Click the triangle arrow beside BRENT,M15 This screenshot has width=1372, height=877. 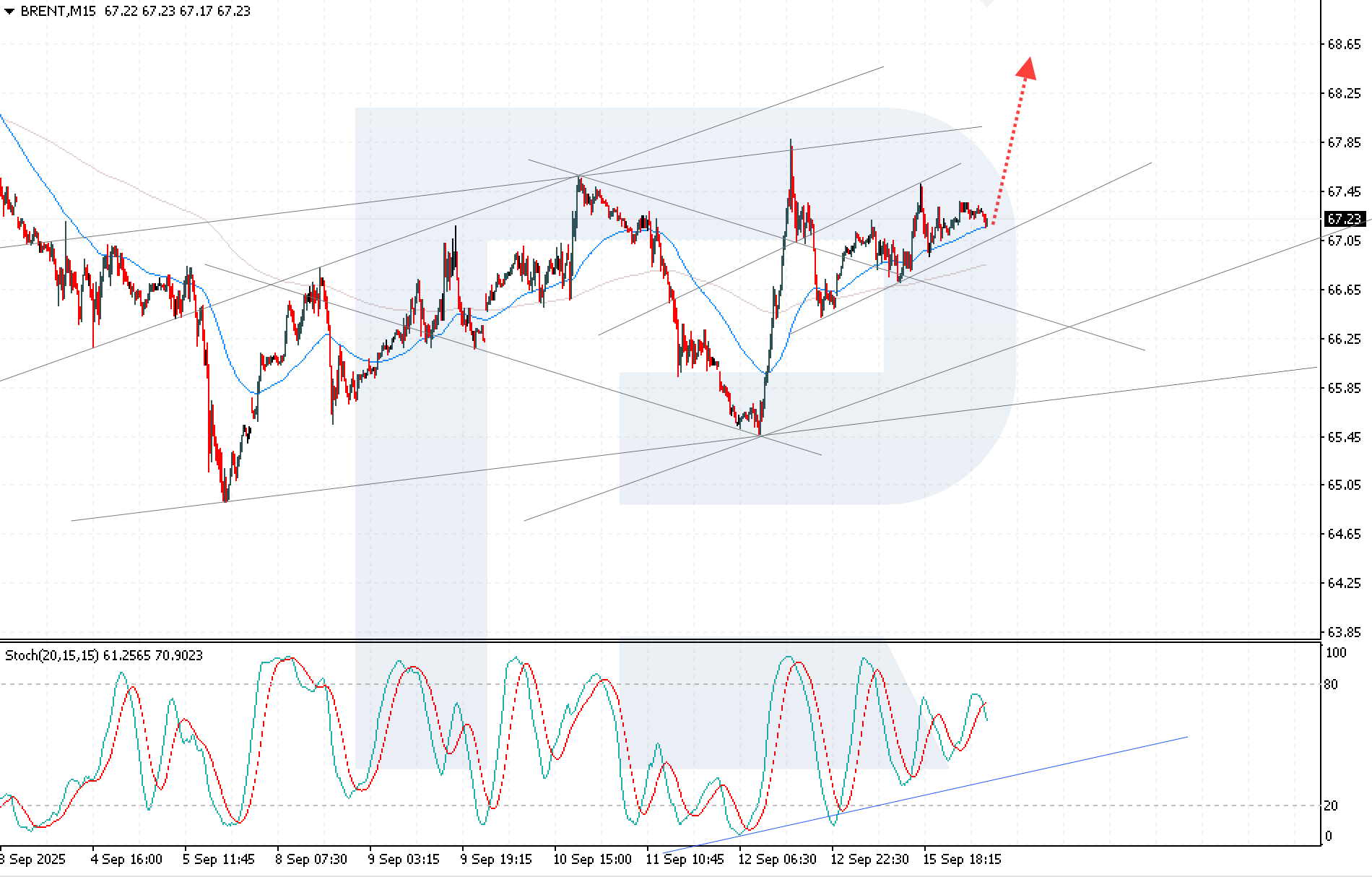9,12
